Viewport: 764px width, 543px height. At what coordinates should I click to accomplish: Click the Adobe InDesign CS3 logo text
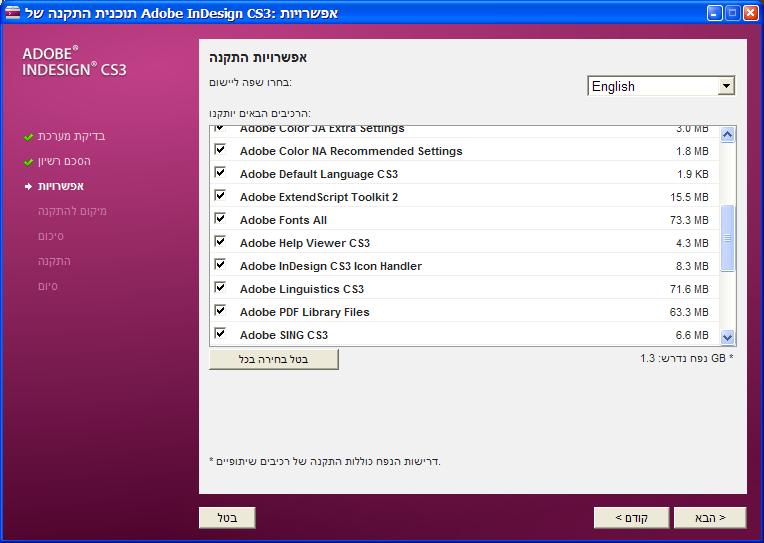74,61
